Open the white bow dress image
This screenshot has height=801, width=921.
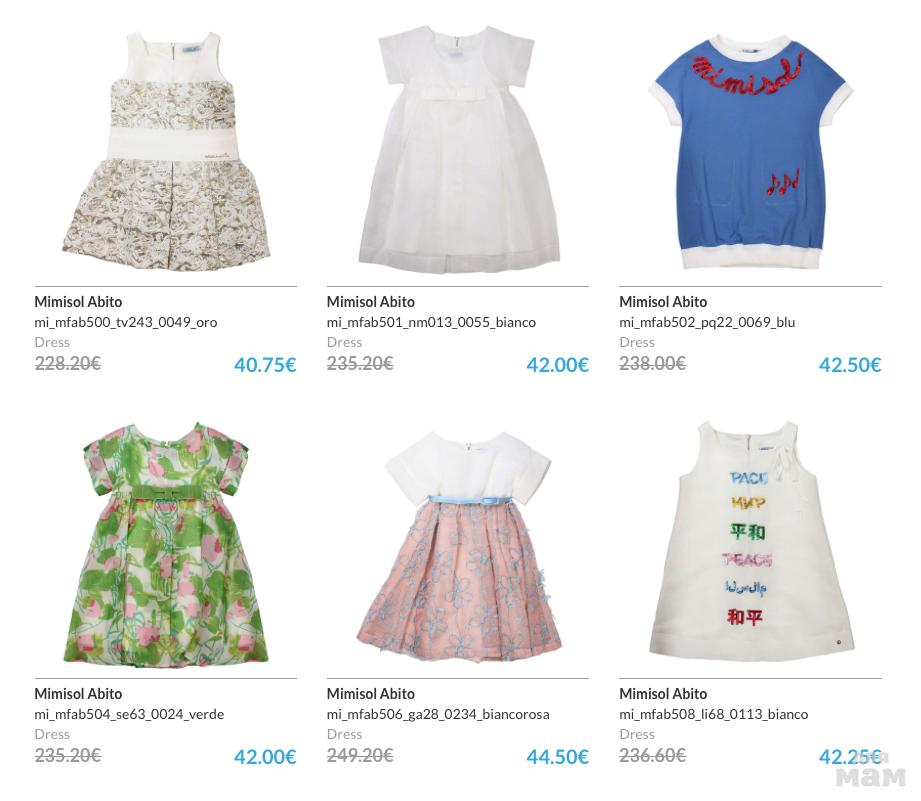458,150
